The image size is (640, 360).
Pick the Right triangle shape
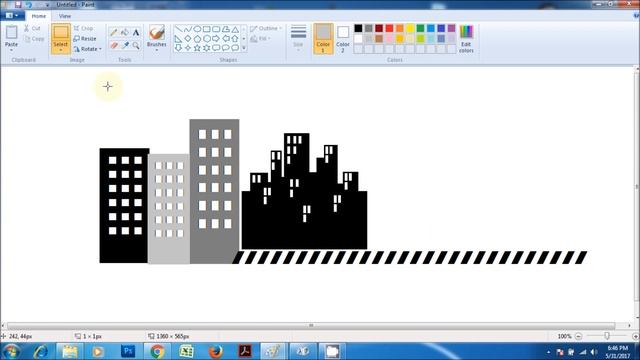[x=178, y=39]
